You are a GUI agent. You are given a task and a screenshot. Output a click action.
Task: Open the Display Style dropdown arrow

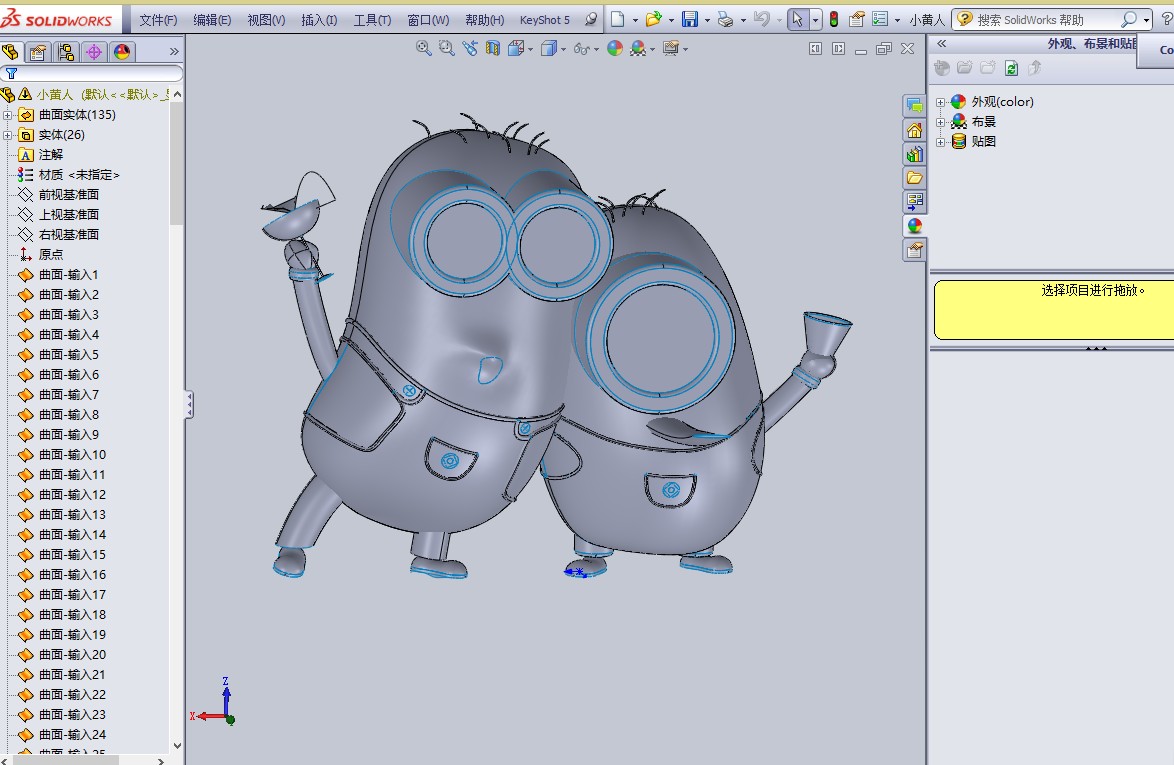point(563,49)
